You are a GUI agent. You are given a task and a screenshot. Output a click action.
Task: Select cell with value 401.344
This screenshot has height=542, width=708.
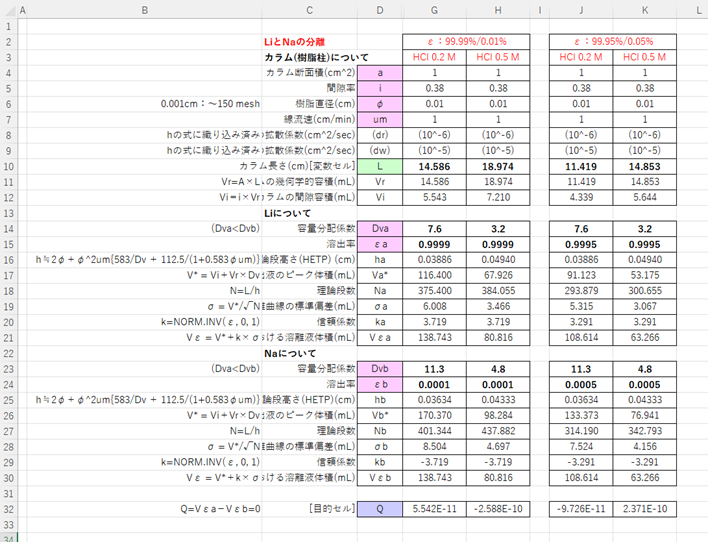(434, 431)
